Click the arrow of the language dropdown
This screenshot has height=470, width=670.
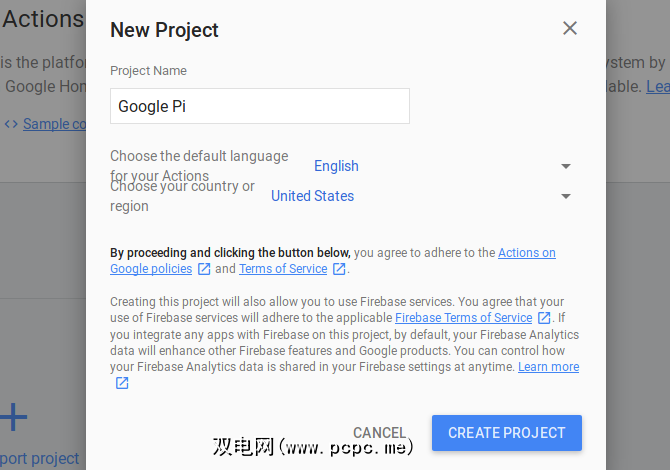tap(566, 166)
